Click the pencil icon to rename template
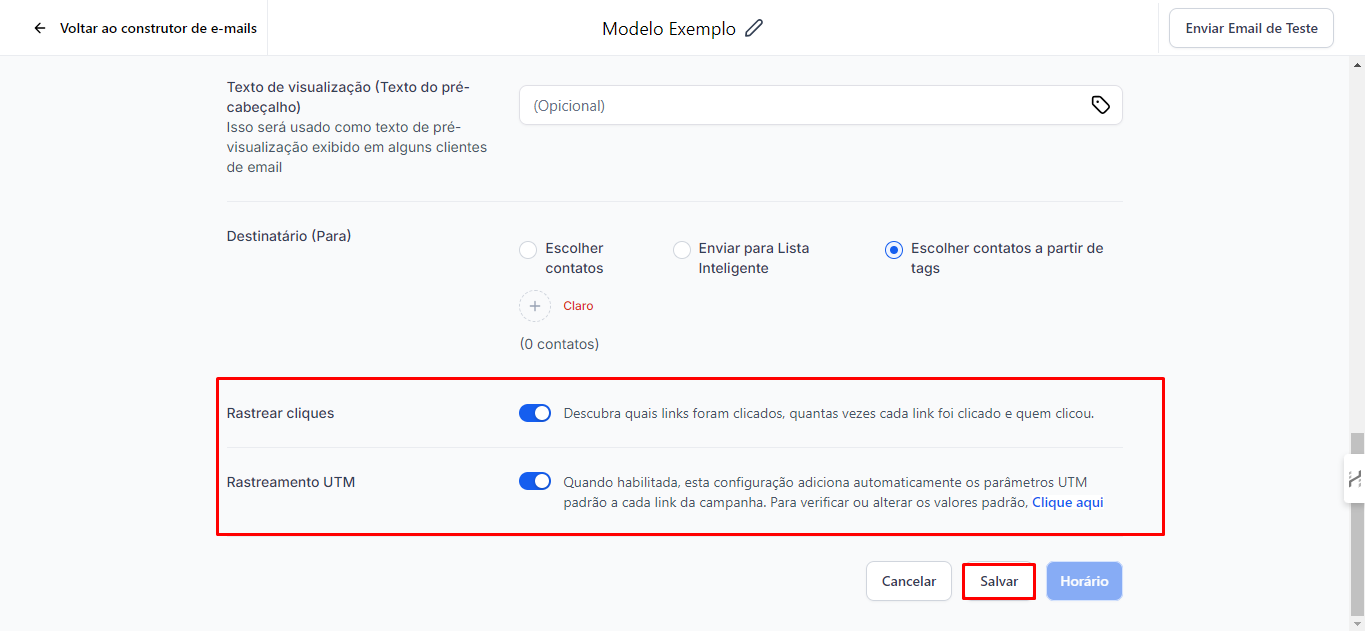 click(x=754, y=28)
